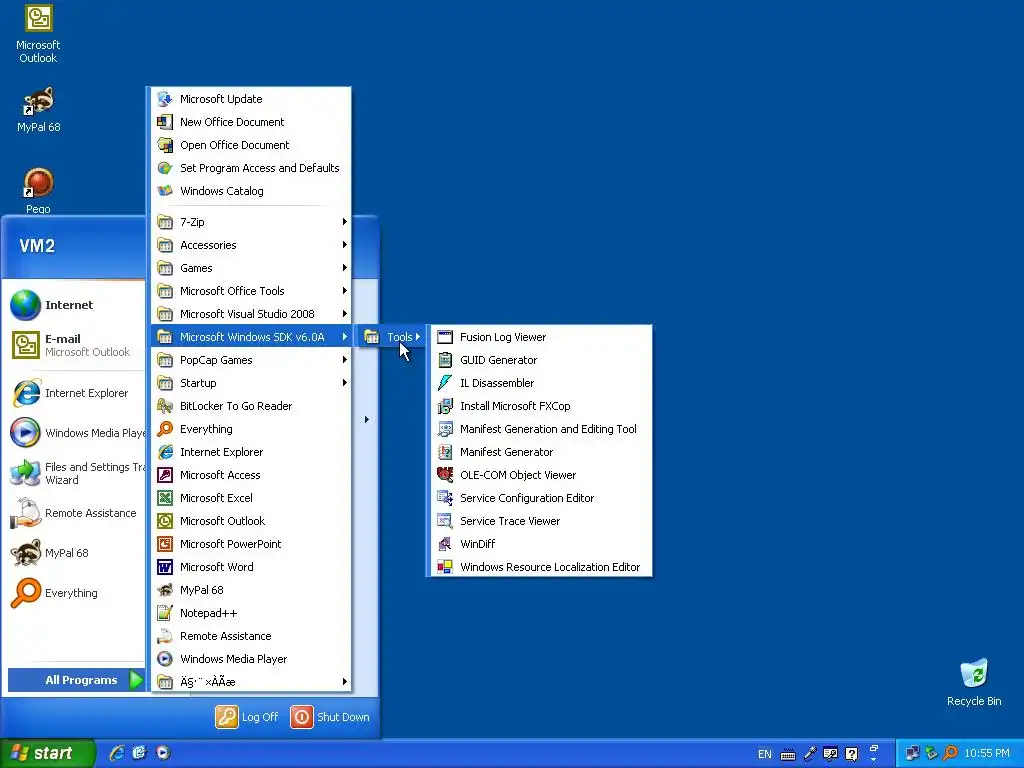Click the Microsoft PowerPoint icon
The height and width of the screenshot is (768, 1024).
tap(165, 544)
